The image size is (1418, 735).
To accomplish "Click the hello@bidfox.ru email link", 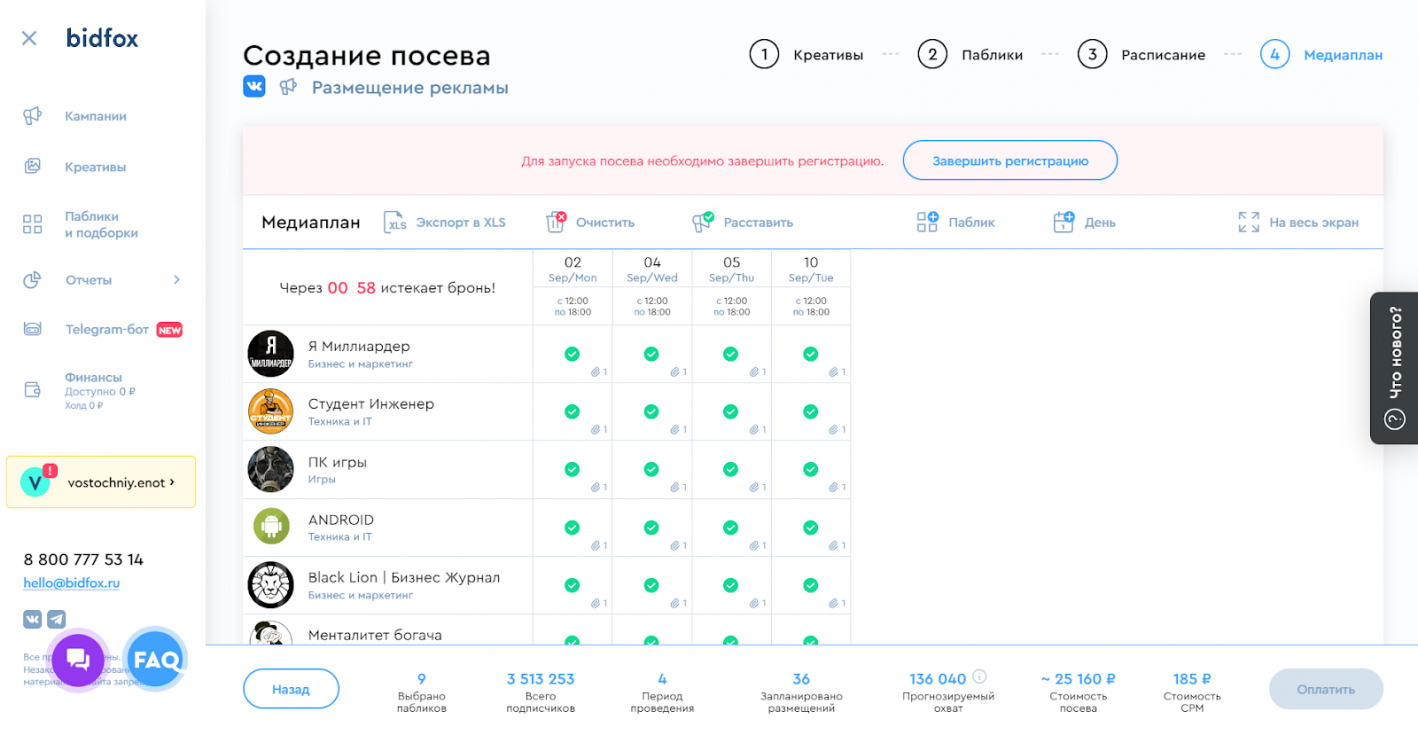I will pyautogui.click(x=72, y=583).
